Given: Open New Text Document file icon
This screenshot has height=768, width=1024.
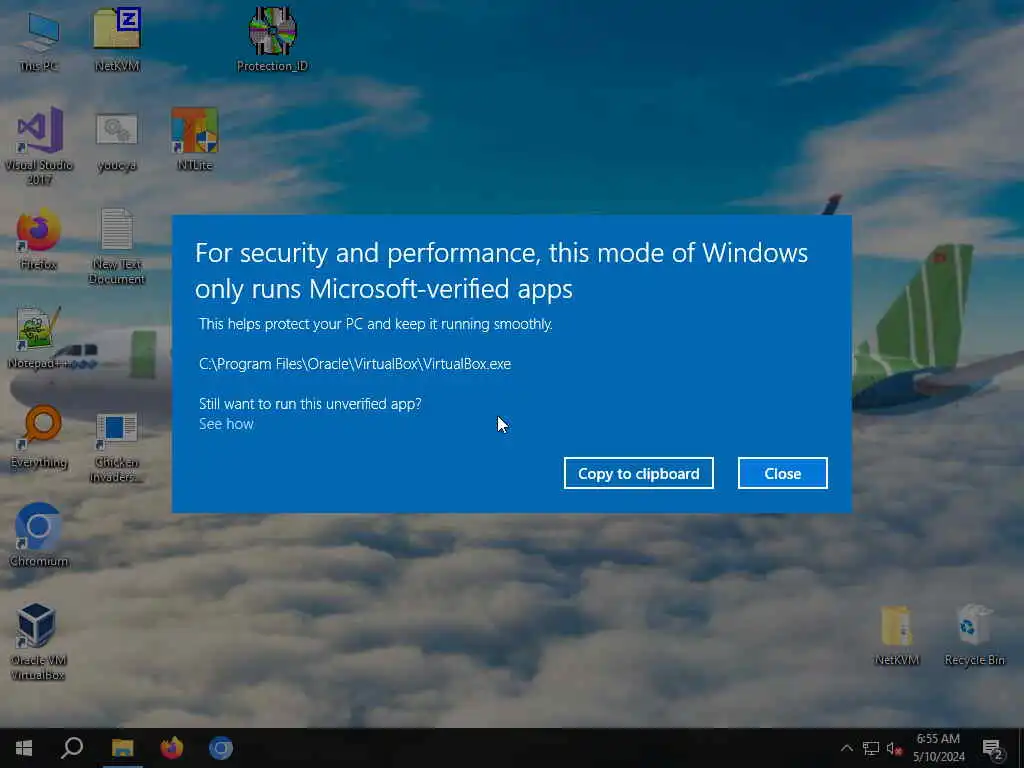Looking at the screenshot, I should point(117,246).
